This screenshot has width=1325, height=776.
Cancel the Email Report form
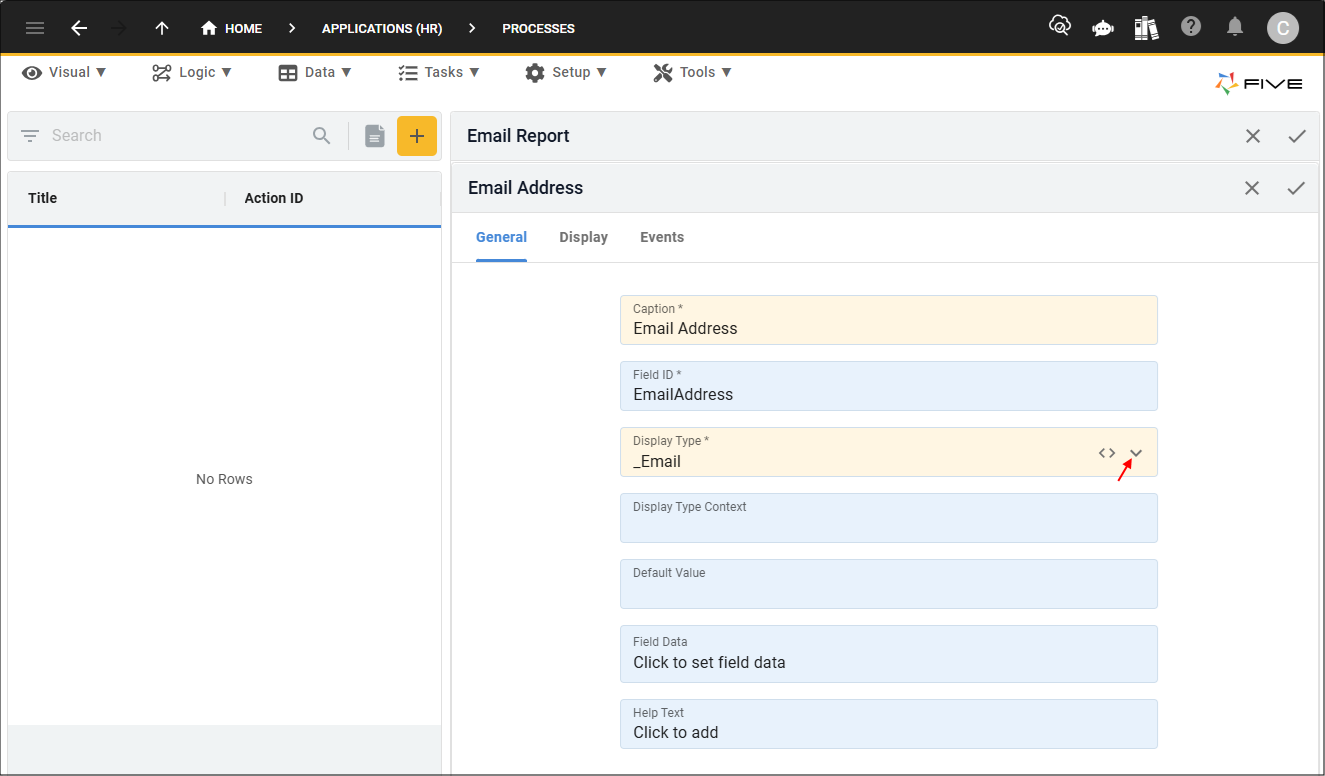pyautogui.click(x=1252, y=136)
